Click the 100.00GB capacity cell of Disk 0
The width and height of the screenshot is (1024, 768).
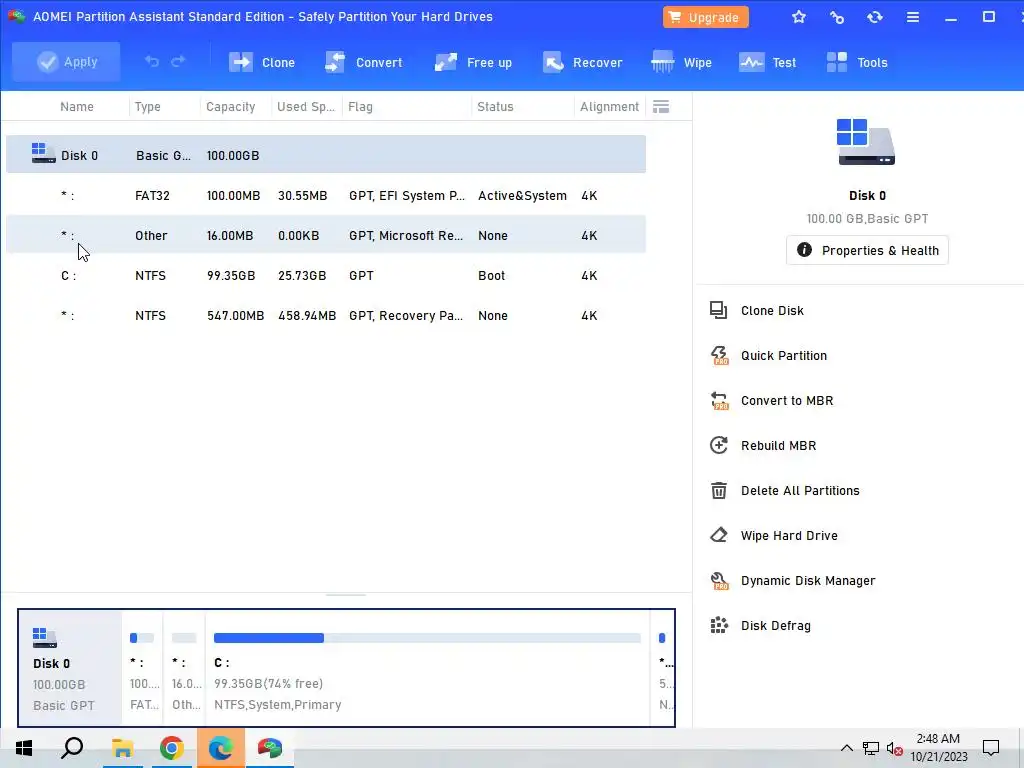(x=233, y=155)
